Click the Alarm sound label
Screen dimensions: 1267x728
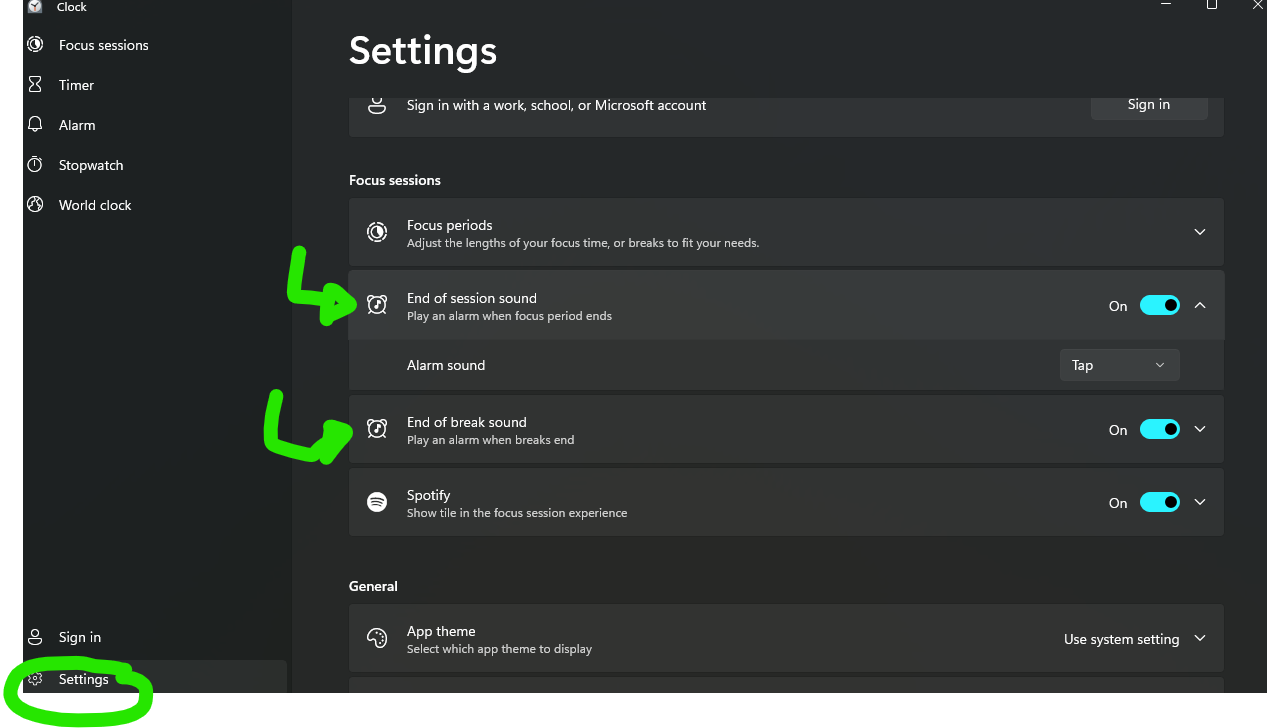tap(446, 365)
